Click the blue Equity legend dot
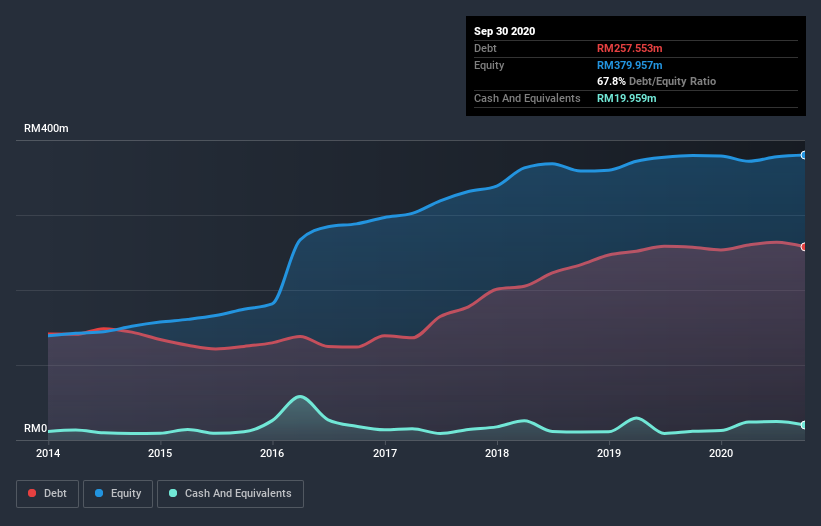 click(x=99, y=493)
